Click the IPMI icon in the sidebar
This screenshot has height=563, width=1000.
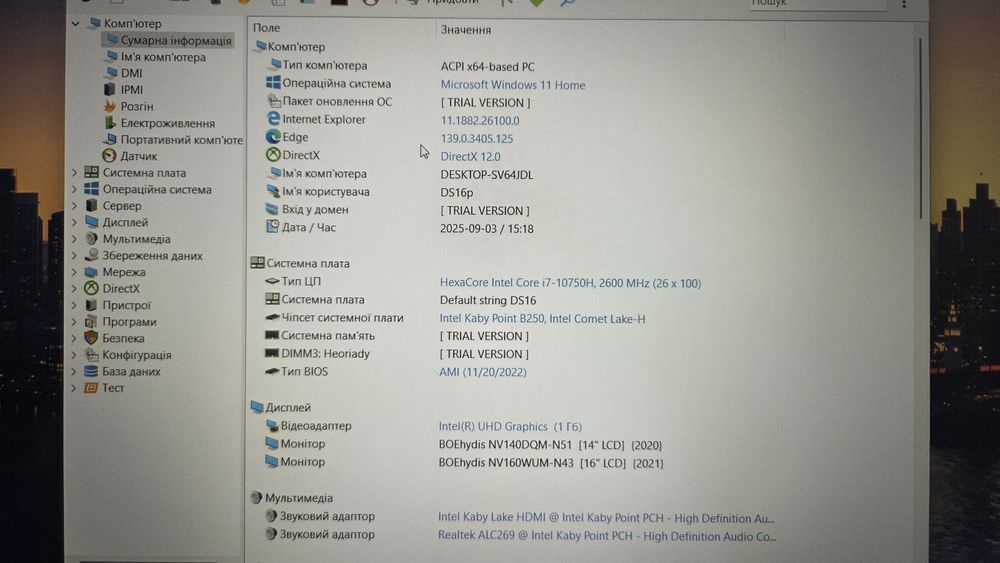click(x=110, y=89)
